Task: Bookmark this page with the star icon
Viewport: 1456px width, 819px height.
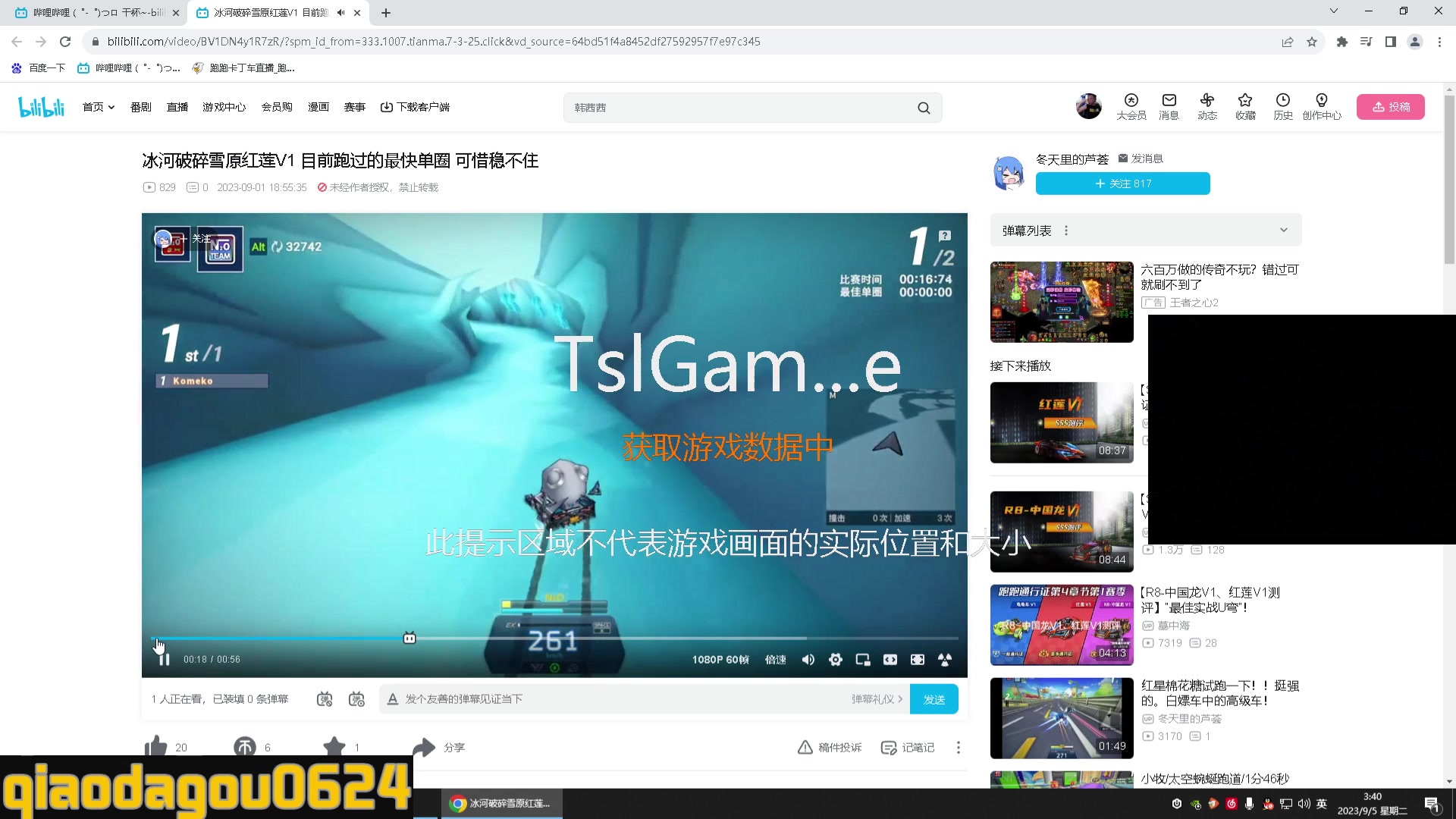Action: pyautogui.click(x=1312, y=42)
